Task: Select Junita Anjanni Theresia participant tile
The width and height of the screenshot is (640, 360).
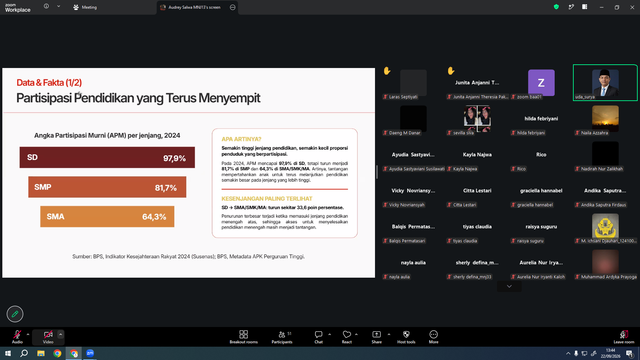Action: point(477,82)
